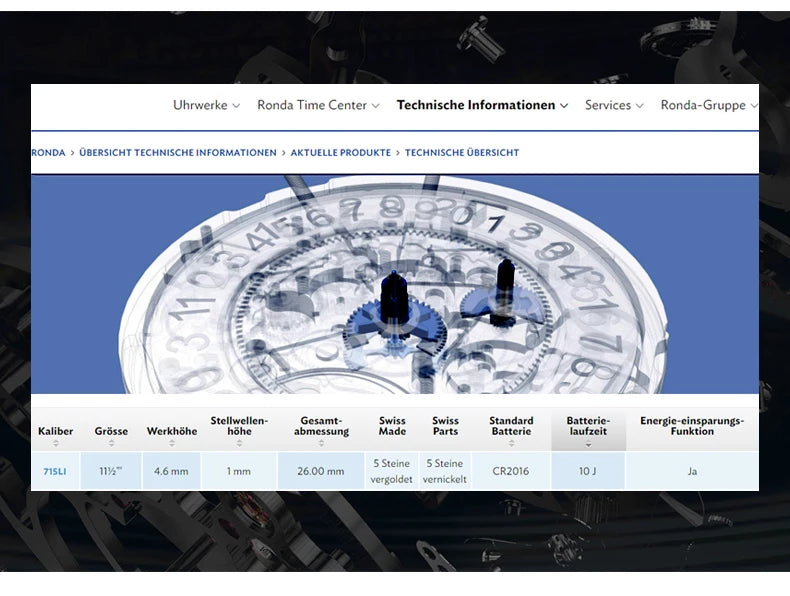The width and height of the screenshot is (790, 596).
Task: Expand the Technische Informationen menu
Action: click(x=482, y=105)
